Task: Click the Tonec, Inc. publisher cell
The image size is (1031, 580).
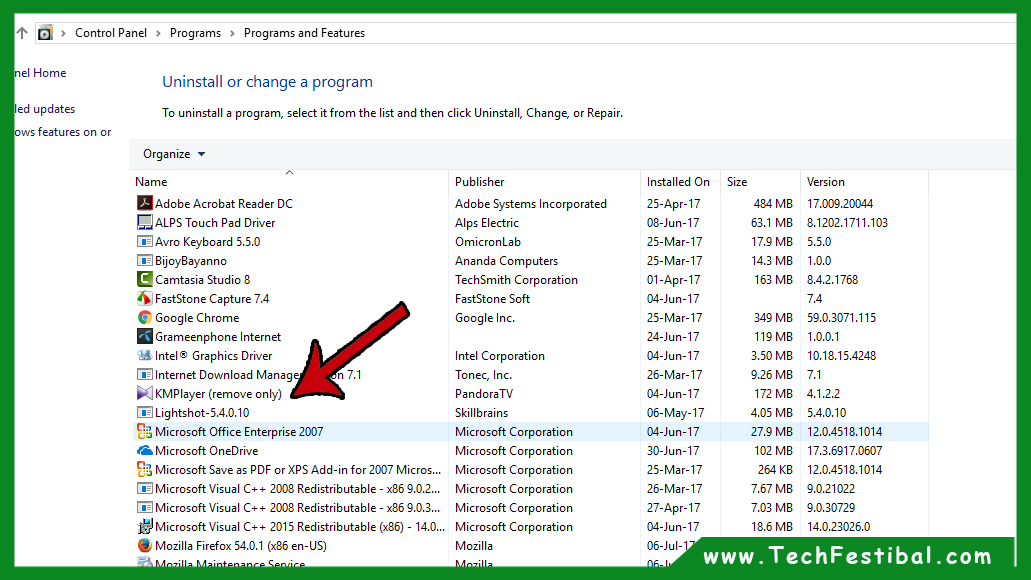Action: point(483,375)
